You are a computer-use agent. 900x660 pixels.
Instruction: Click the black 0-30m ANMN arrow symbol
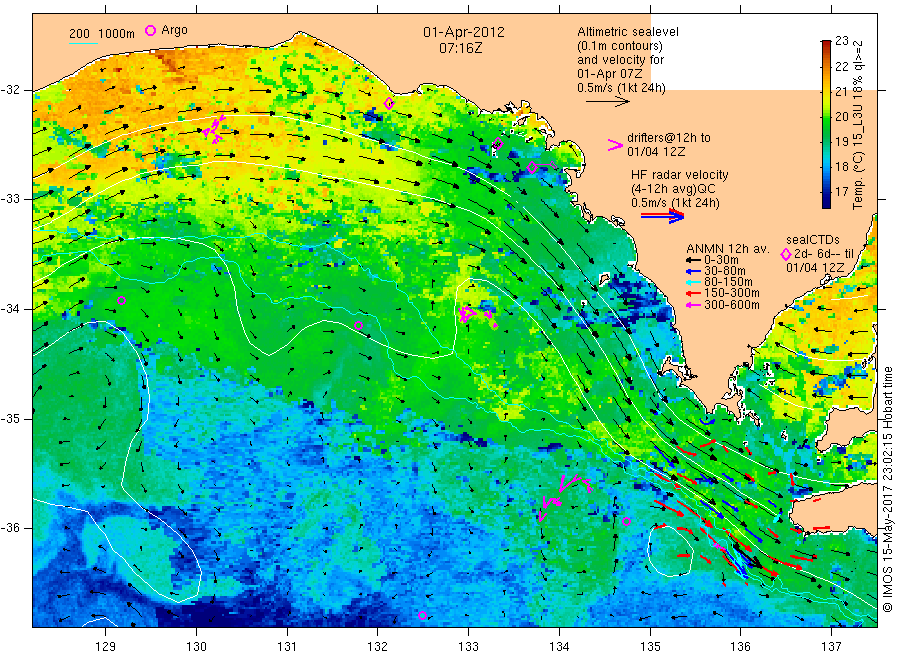(693, 260)
